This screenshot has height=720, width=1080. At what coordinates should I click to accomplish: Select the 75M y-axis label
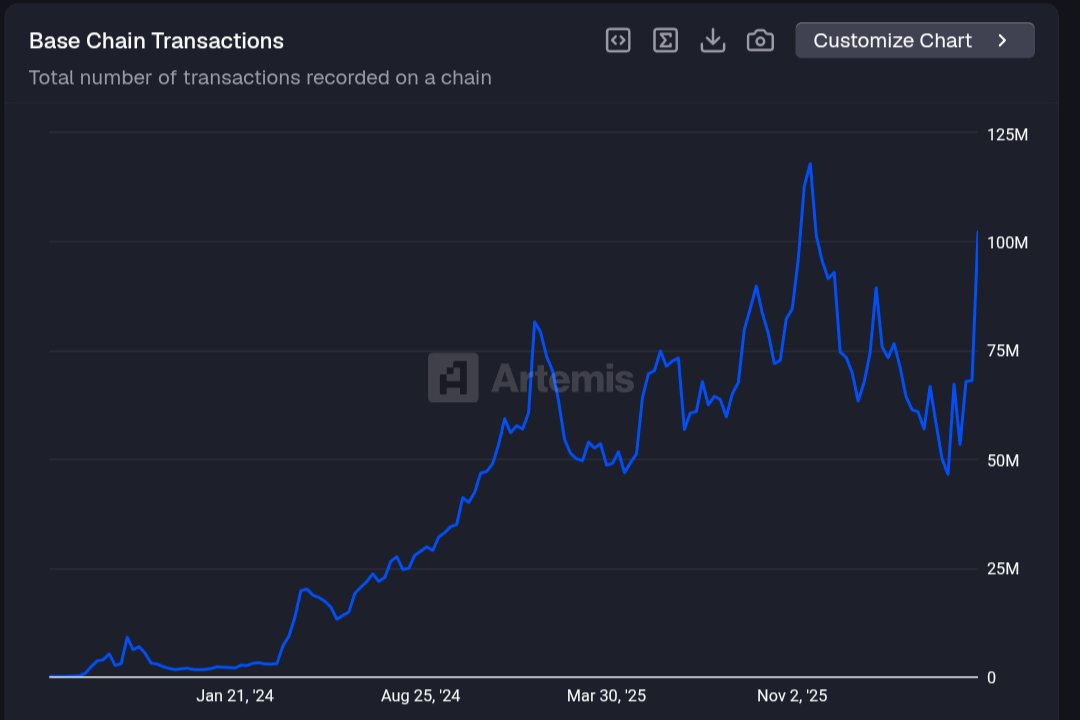[x=1003, y=351]
